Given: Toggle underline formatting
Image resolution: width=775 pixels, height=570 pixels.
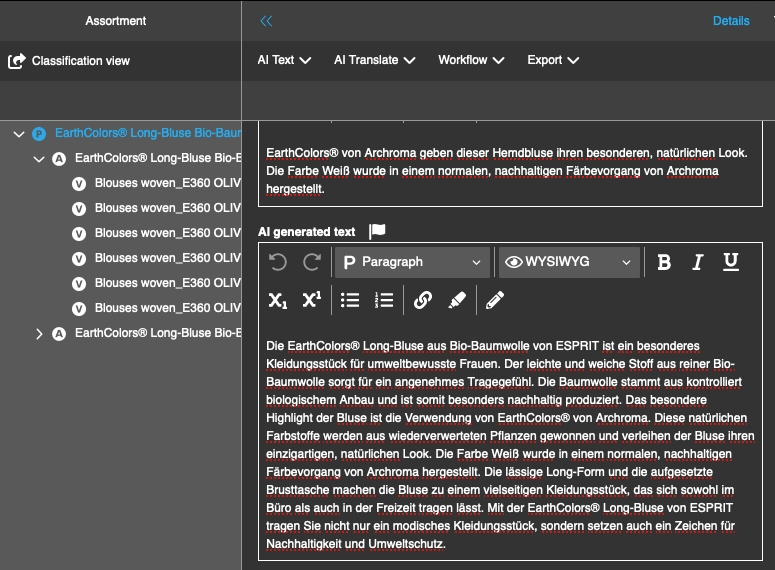Looking at the screenshot, I should tap(731, 262).
